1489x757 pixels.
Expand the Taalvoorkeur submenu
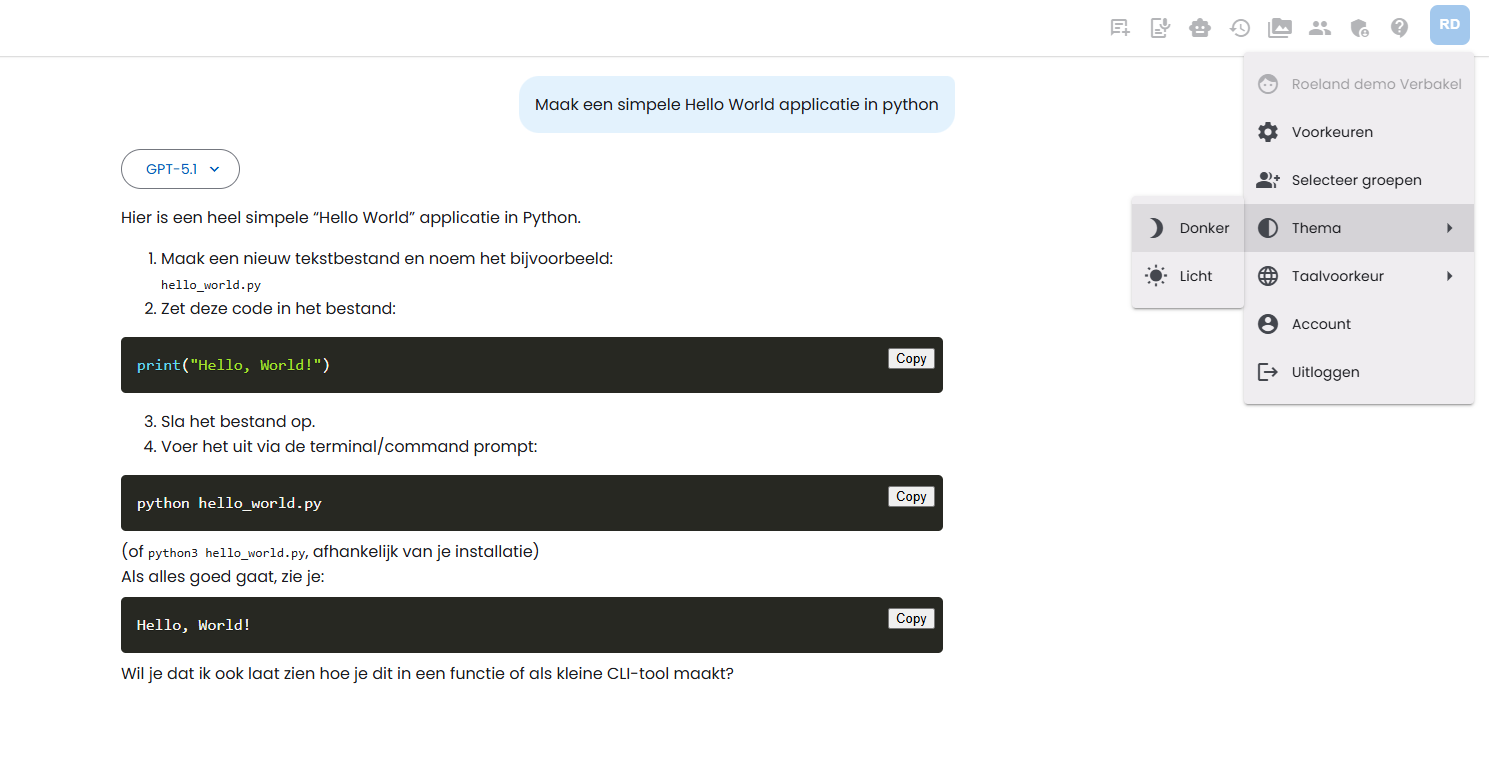[x=1358, y=276]
